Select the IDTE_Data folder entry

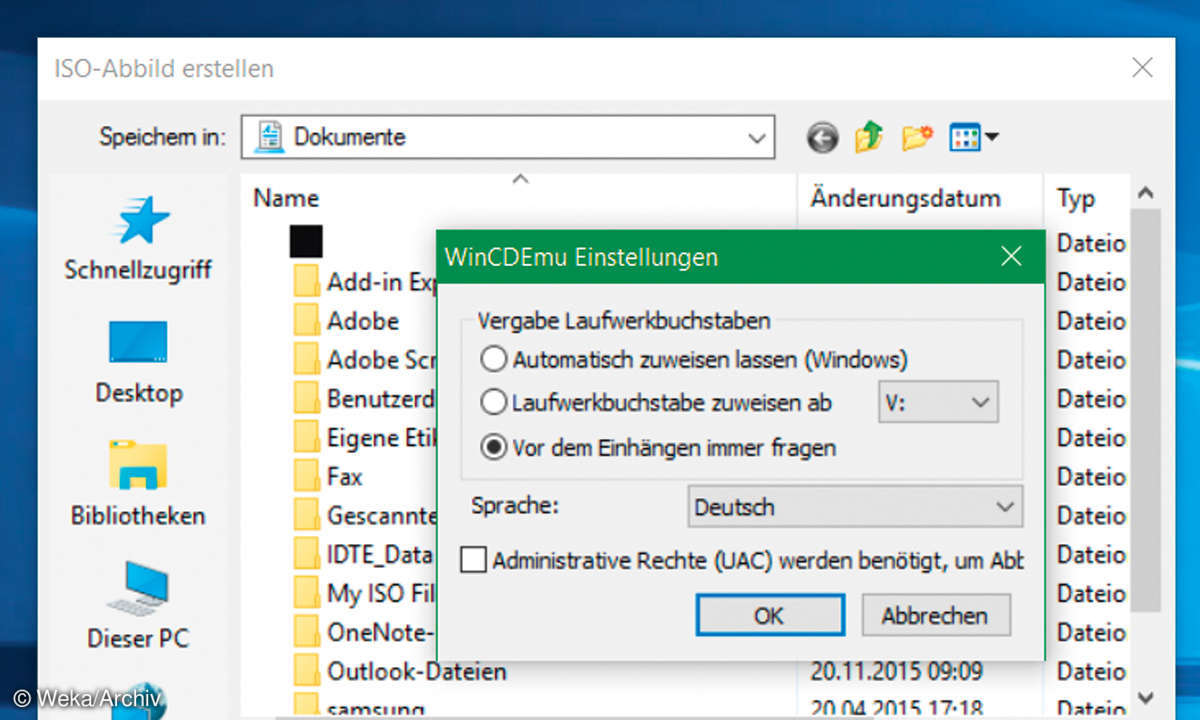(x=365, y=554)
